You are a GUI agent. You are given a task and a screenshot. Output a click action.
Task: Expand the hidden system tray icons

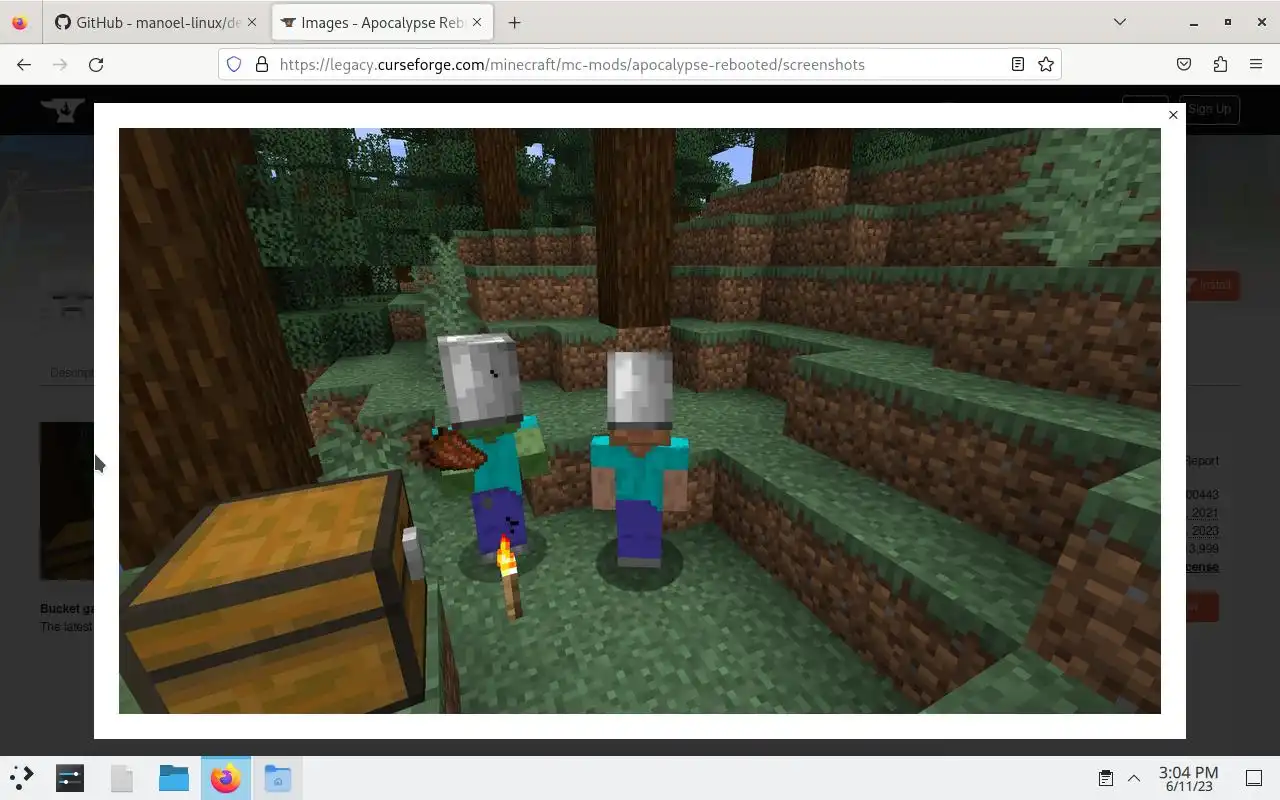point(1134,777)
